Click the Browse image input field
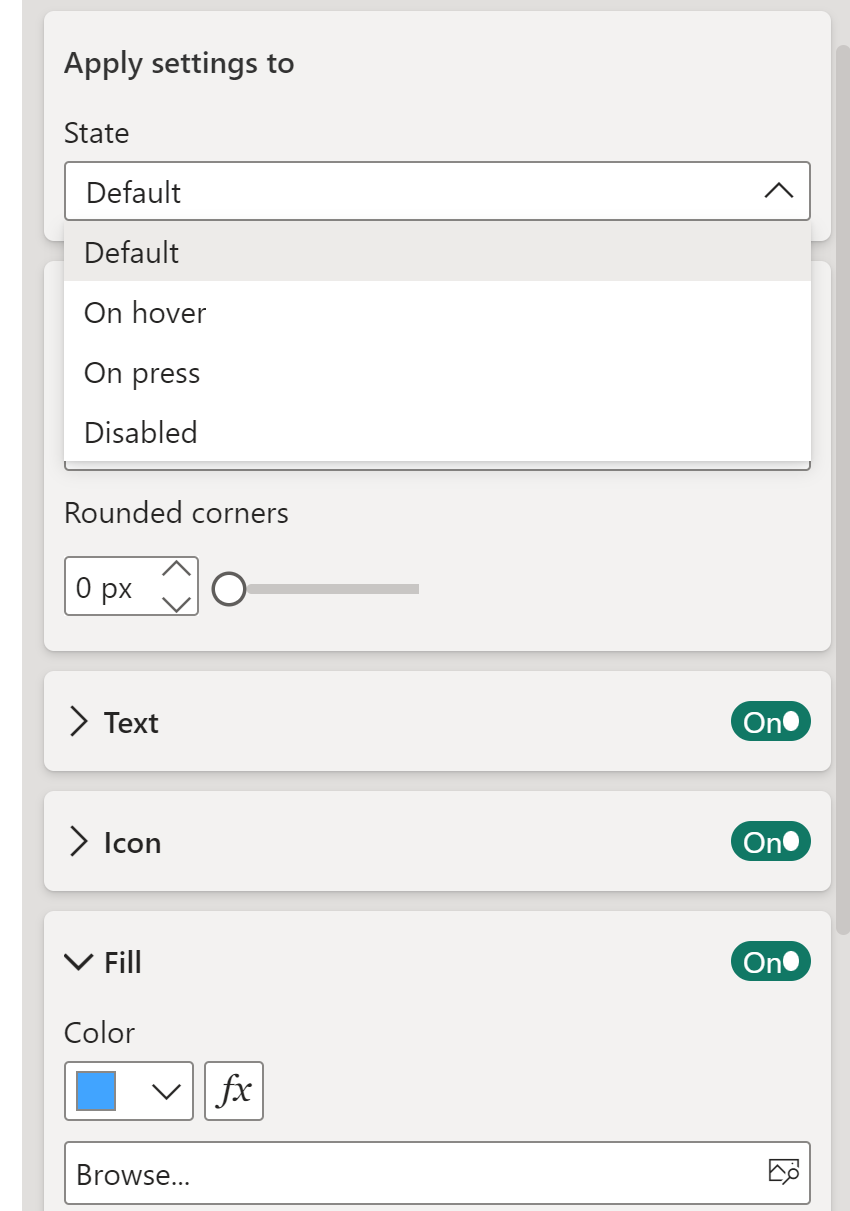Viewport: 850px width, 1211px height. pos(410,1173)
